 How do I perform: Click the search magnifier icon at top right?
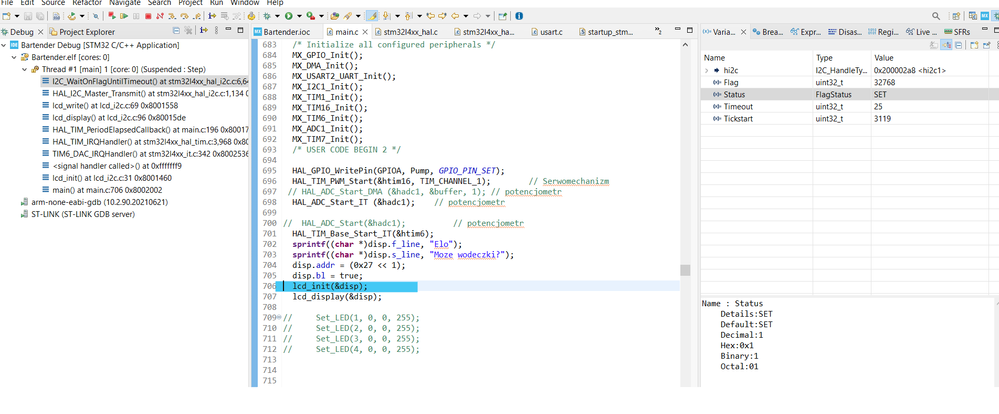coord(936,16)
